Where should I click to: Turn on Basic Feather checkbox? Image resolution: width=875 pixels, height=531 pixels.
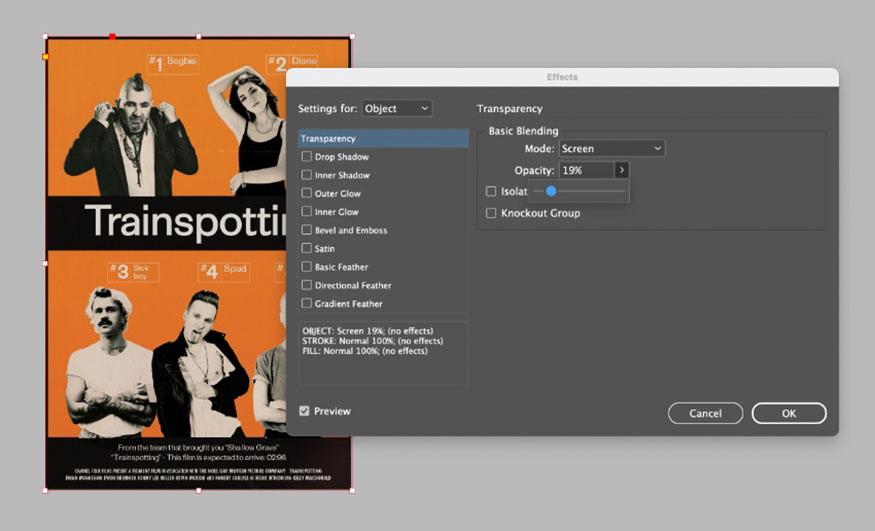pyautogui.click(x=306, y=267)
